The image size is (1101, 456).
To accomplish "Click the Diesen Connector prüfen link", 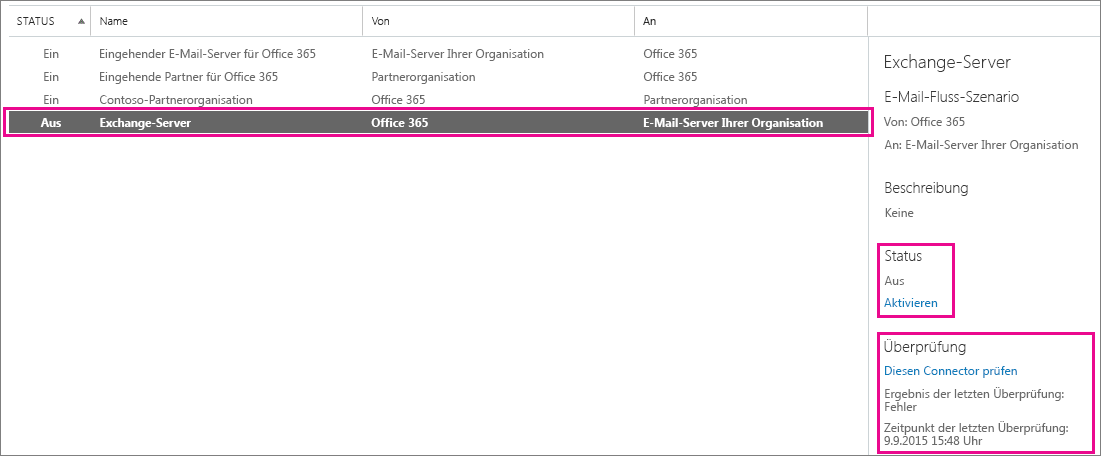I will [951, 370].
